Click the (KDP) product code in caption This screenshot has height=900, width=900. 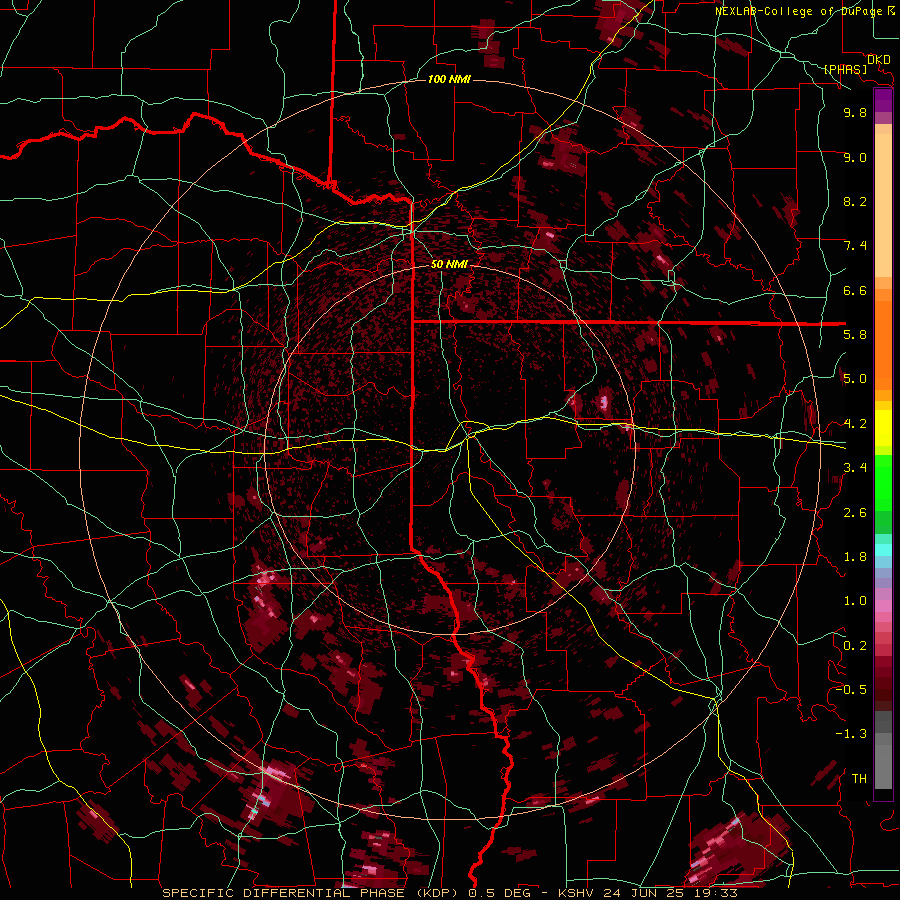(436, 893)
